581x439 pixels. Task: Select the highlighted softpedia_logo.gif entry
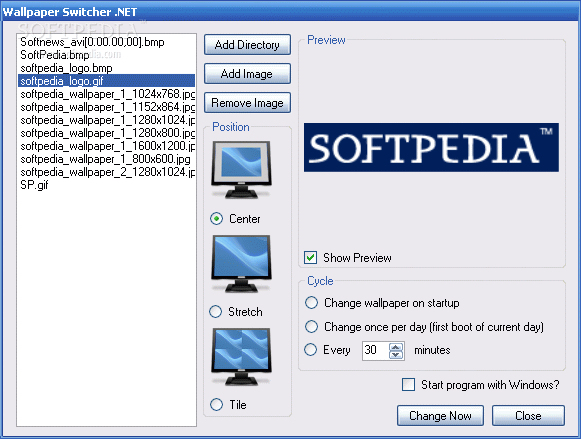106,81
